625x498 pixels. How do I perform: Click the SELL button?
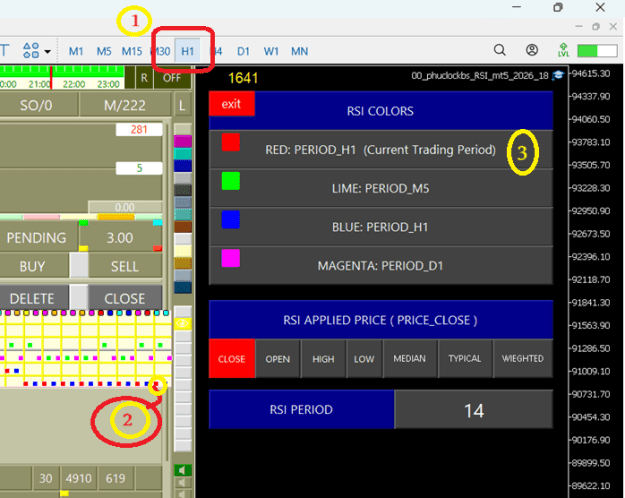125,266
